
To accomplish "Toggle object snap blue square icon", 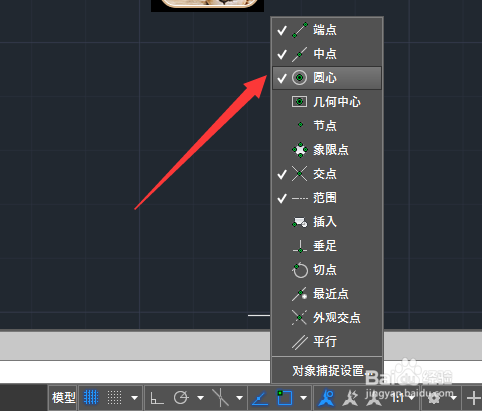I will [x=285, y=398].
